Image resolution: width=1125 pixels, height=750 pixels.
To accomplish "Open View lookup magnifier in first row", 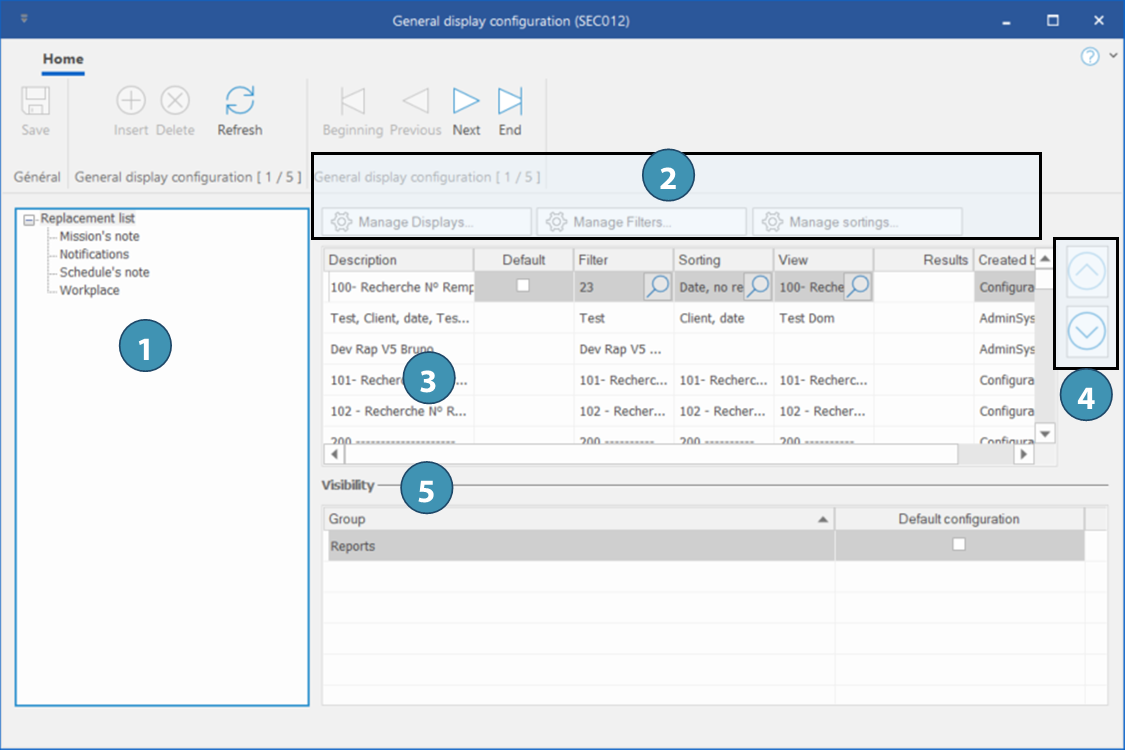I will [x=858, y=287].
